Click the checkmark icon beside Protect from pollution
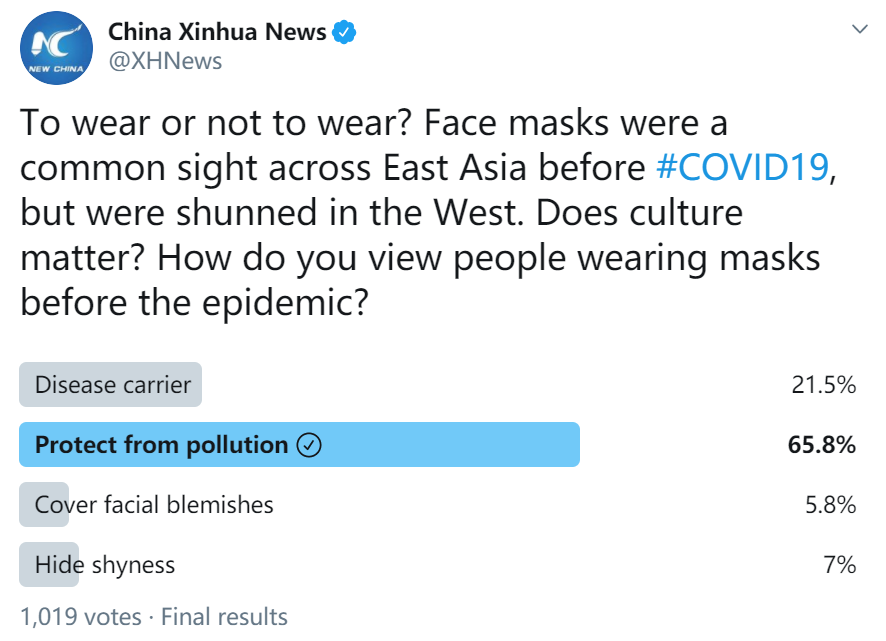 pyautogui.click(x=309, y=445)
